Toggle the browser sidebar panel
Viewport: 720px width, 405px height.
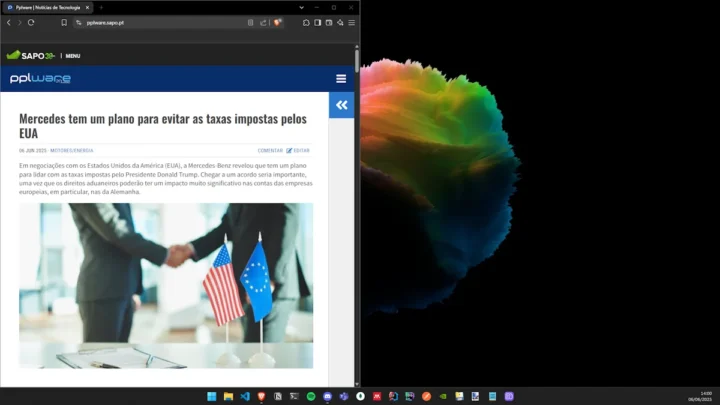coord(318,22)
